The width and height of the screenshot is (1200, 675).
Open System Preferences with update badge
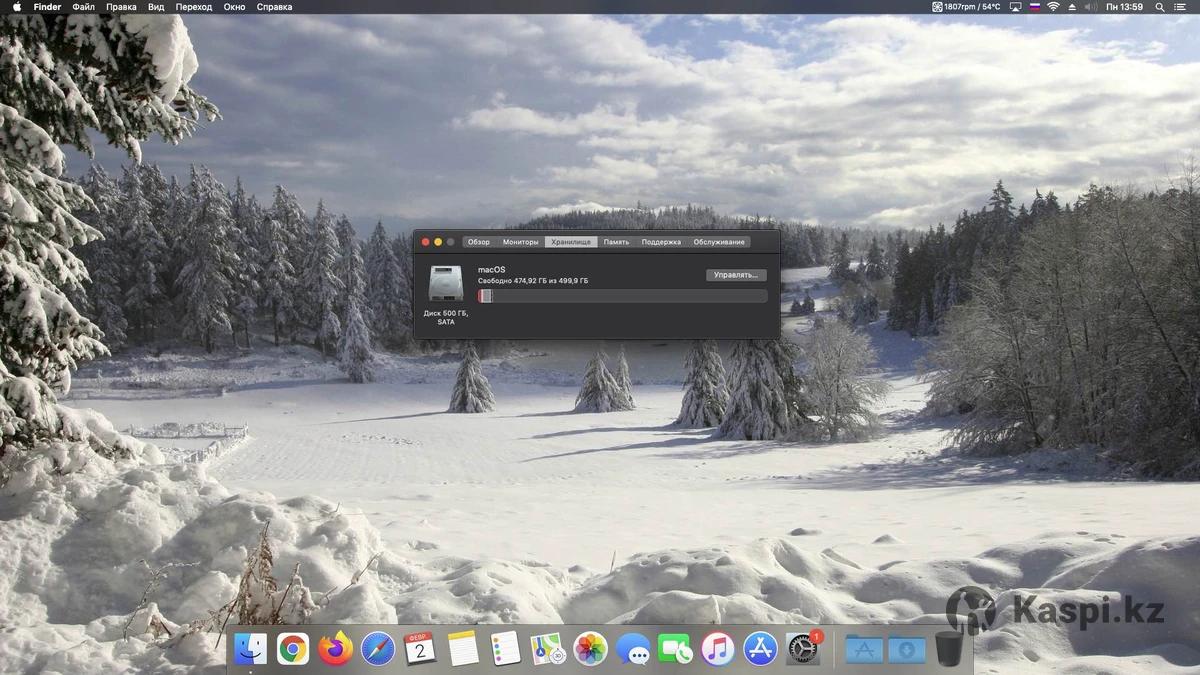point(803,649)
